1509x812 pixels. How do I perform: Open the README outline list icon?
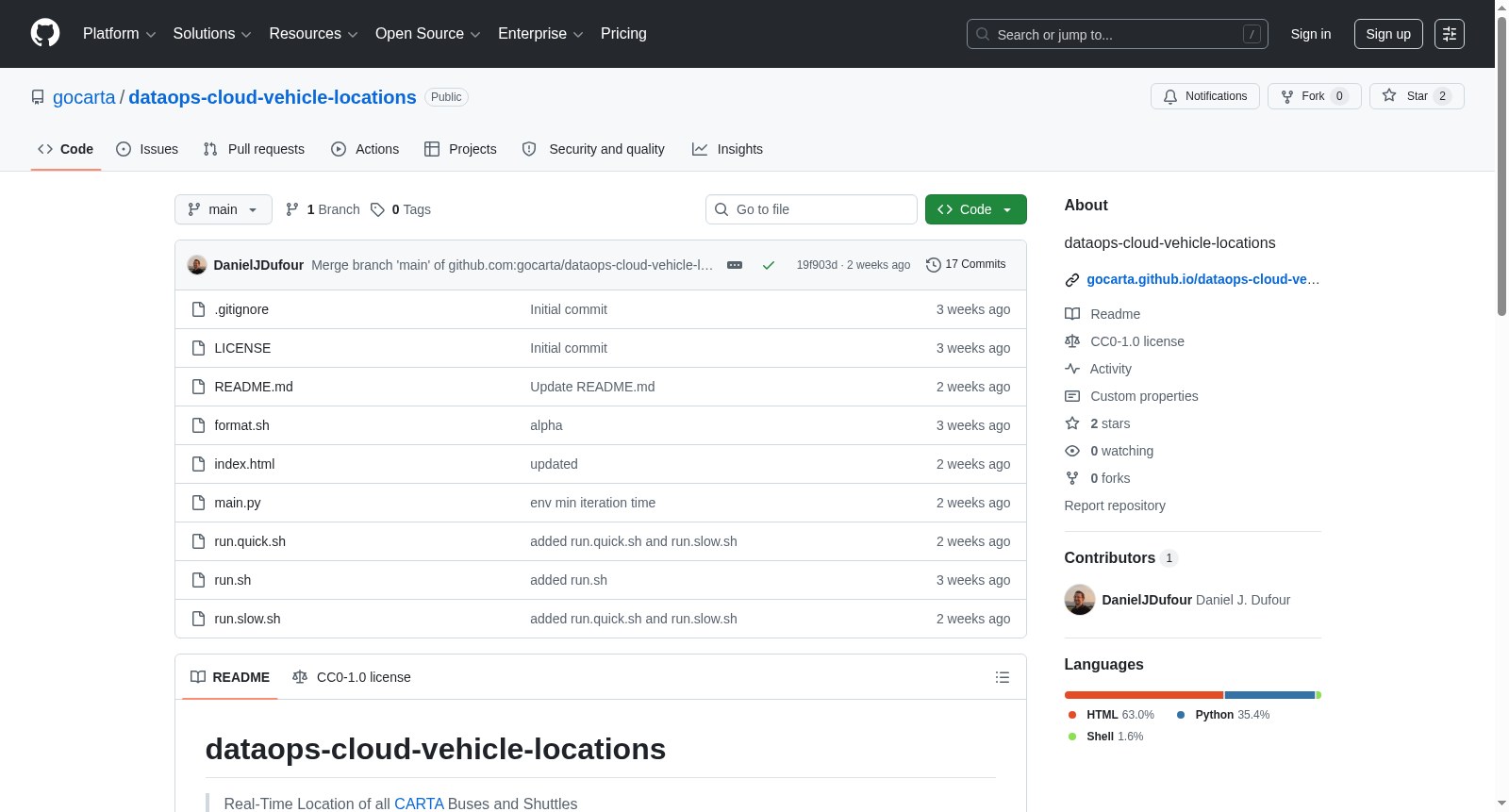[1003, 677]
